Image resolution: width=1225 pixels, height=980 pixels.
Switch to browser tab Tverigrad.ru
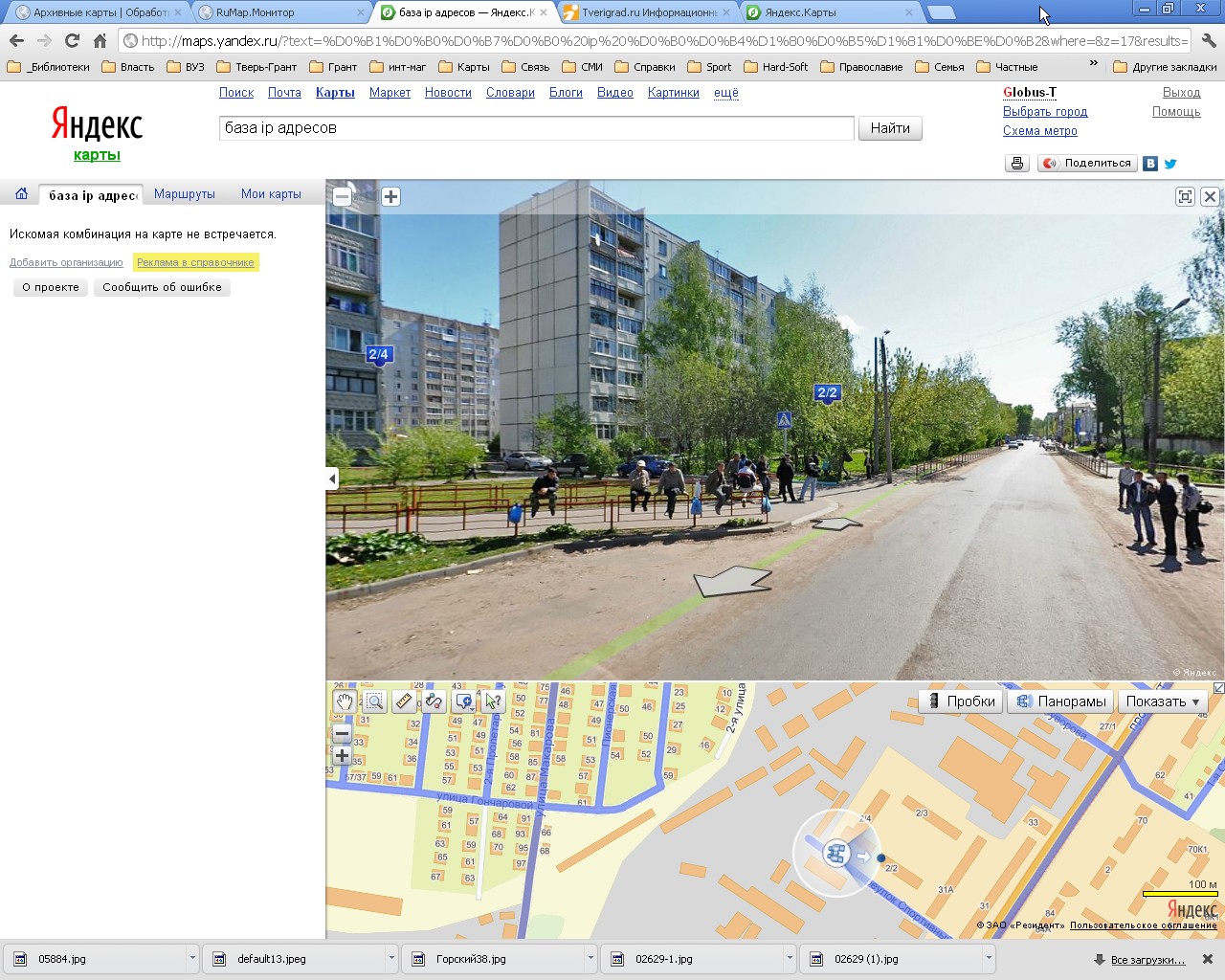pos(647,12)
